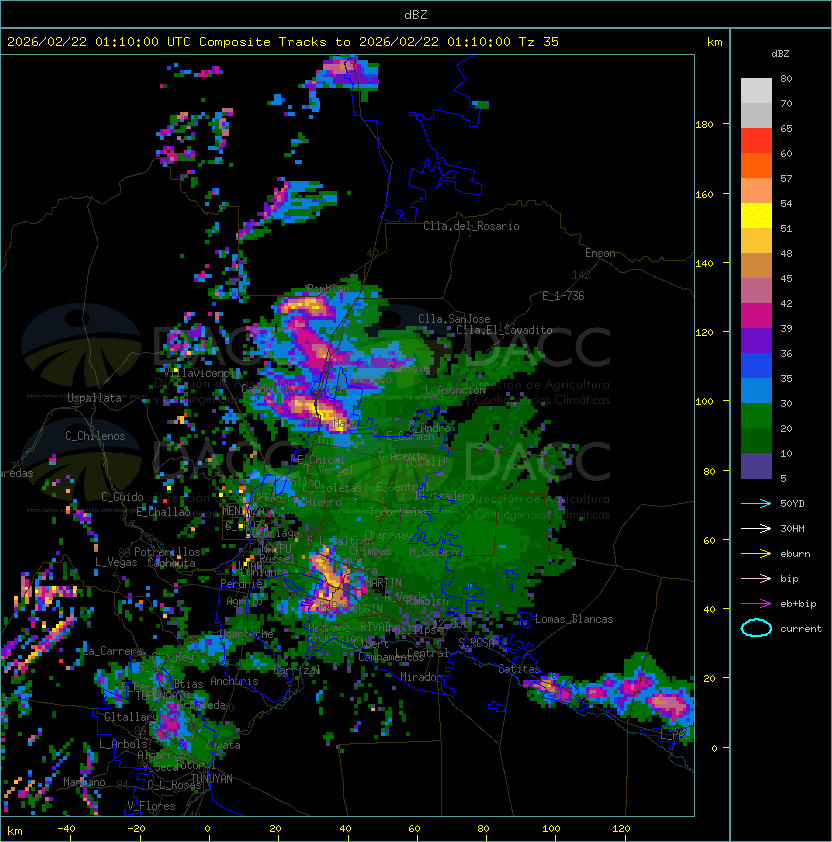
Task: Click the magenta swatch between 42 and 39
Action: 756,316
